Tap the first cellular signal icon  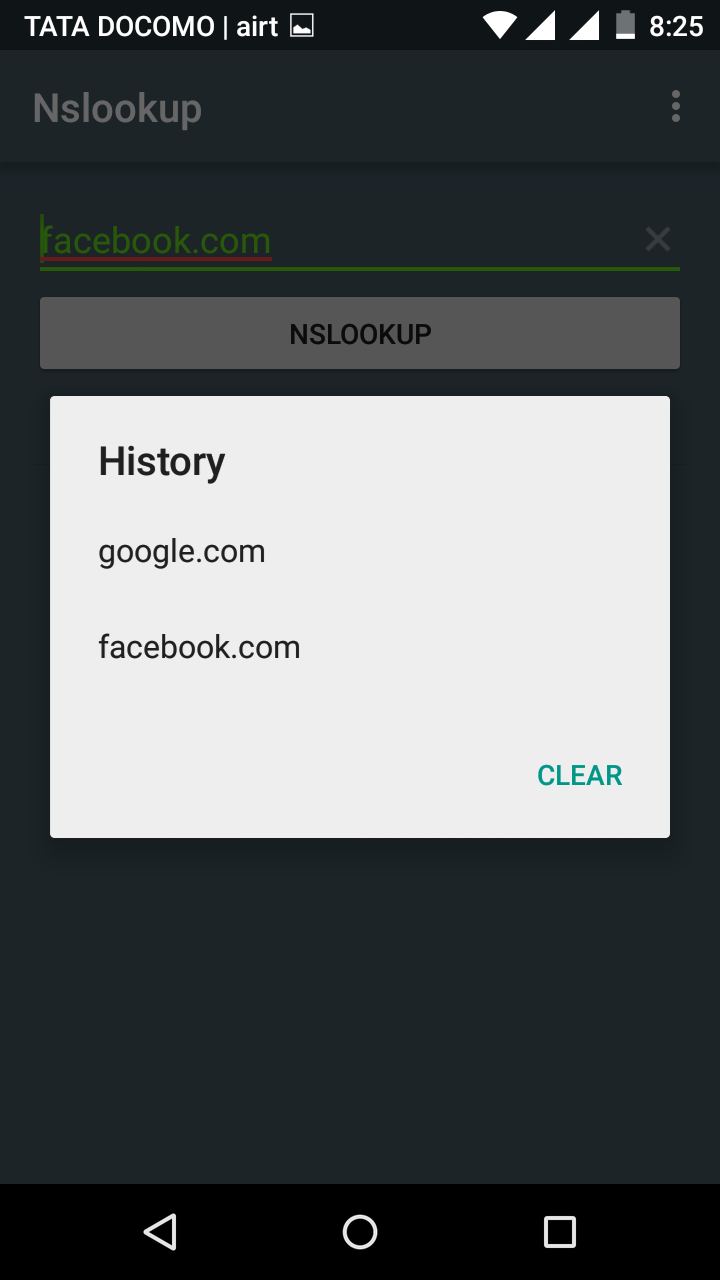(541, 25)
